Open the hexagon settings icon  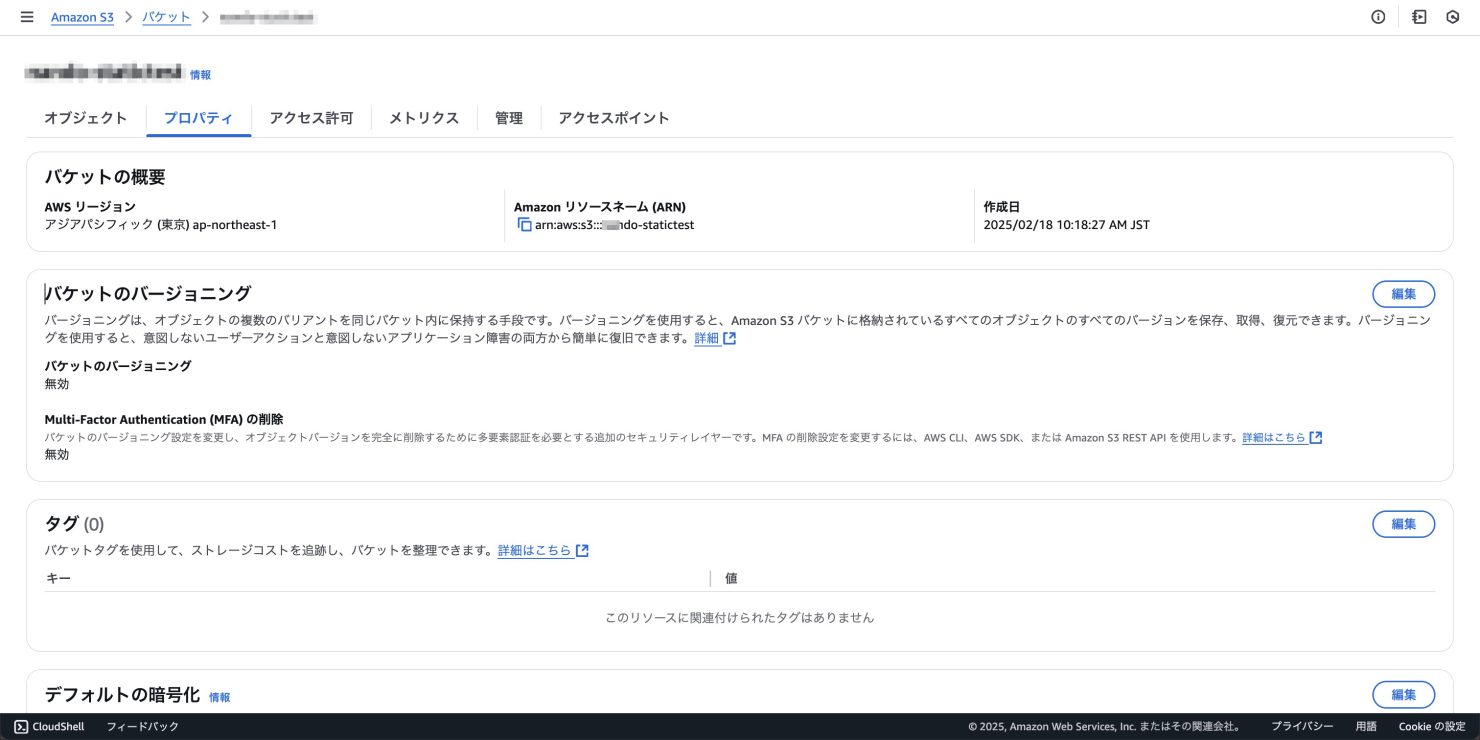tap(1453, 17)
